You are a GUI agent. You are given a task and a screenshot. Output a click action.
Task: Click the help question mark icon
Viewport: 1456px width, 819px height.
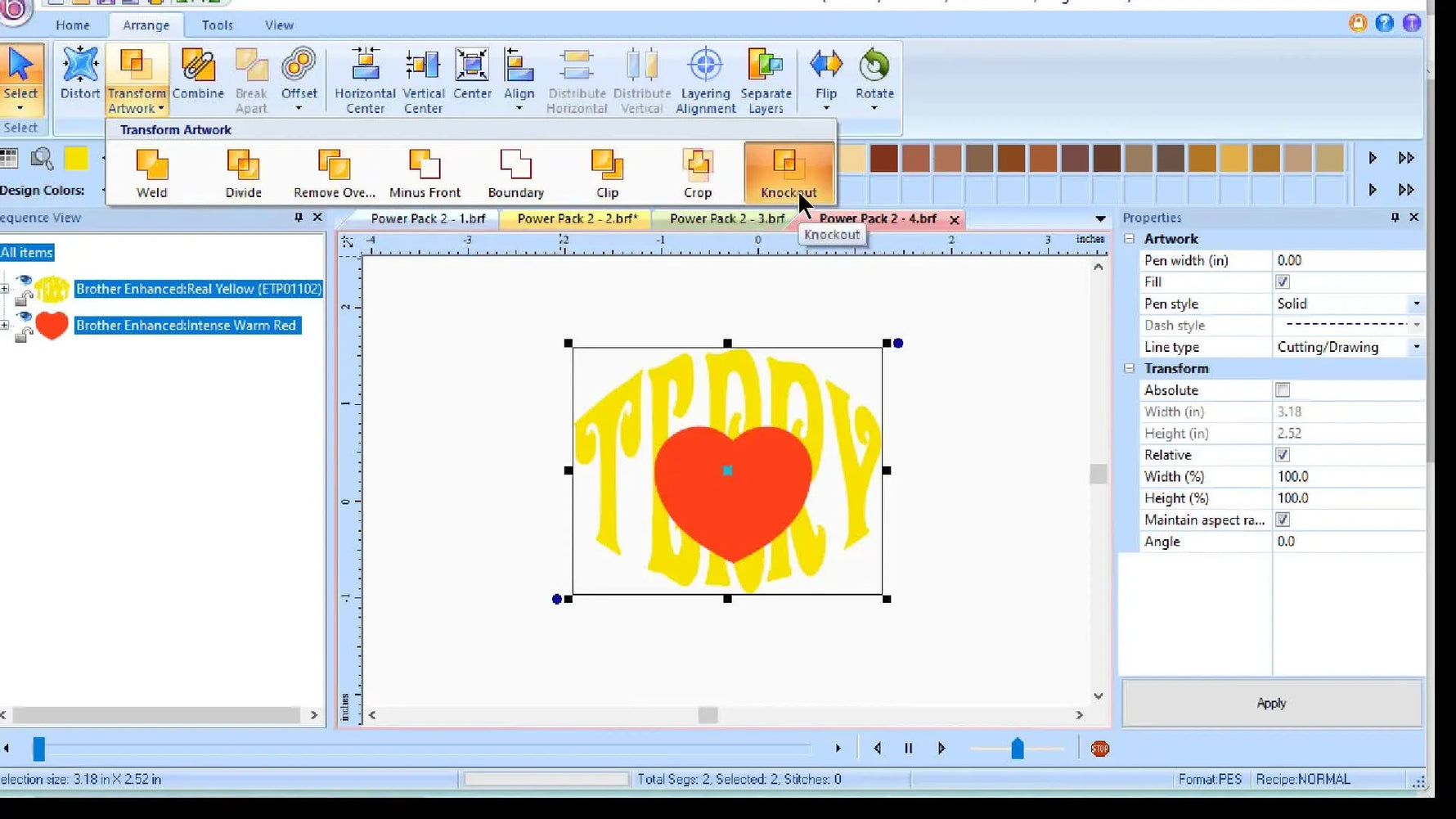pos(1384,23)
